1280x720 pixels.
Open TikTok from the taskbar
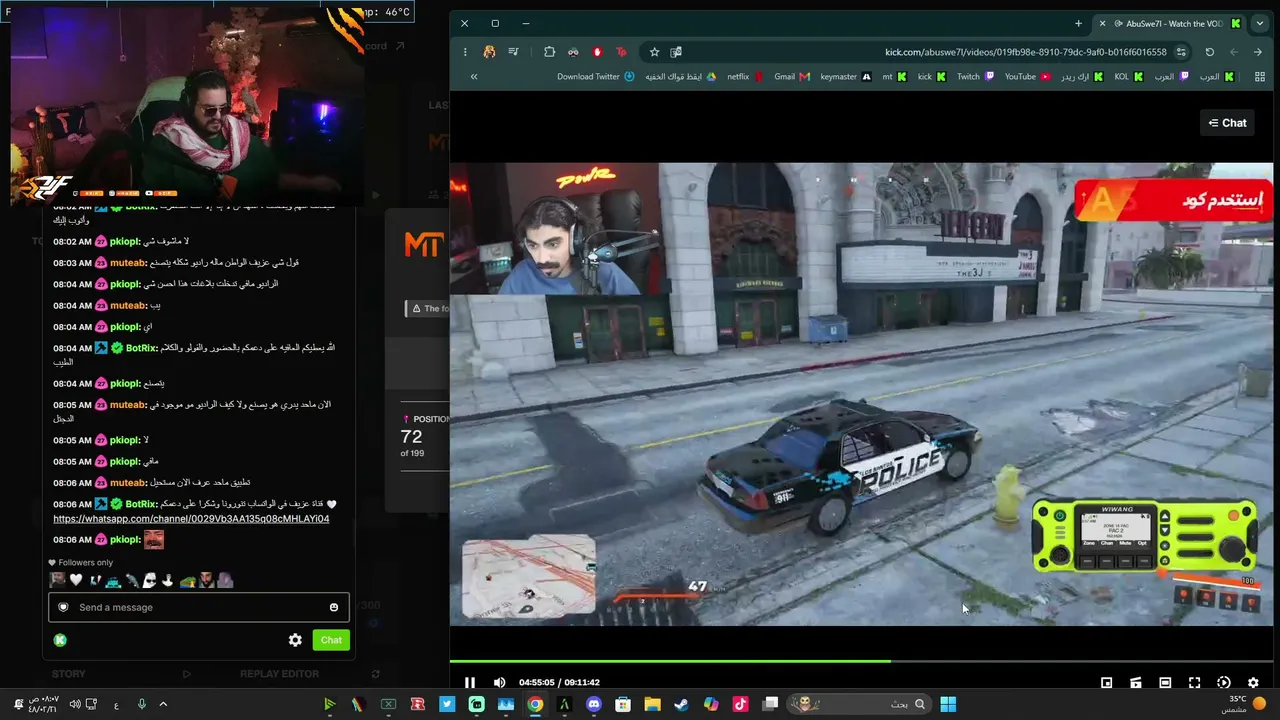740,704
